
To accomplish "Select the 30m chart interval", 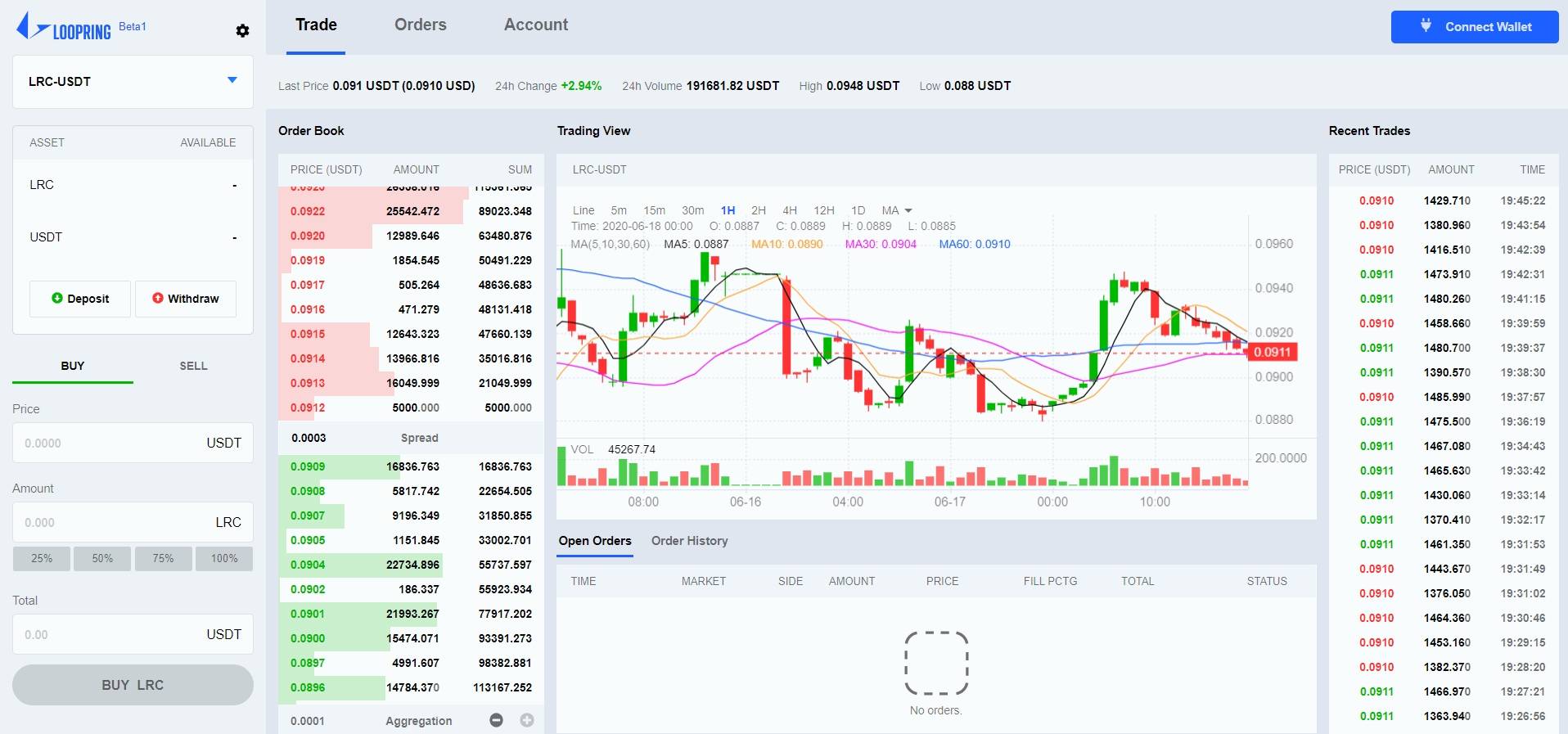I will point(692,210).
